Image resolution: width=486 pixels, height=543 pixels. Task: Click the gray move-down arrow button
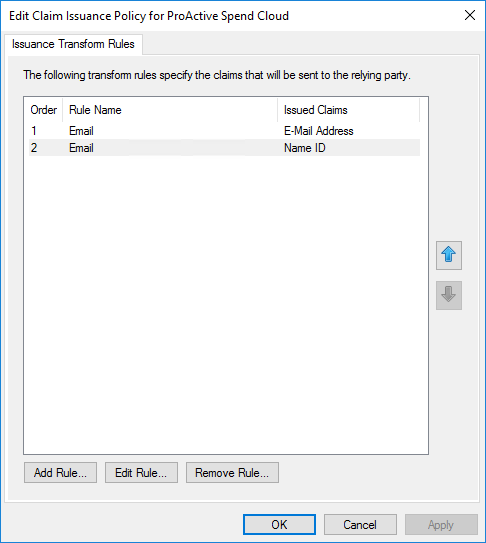point(449,295)
